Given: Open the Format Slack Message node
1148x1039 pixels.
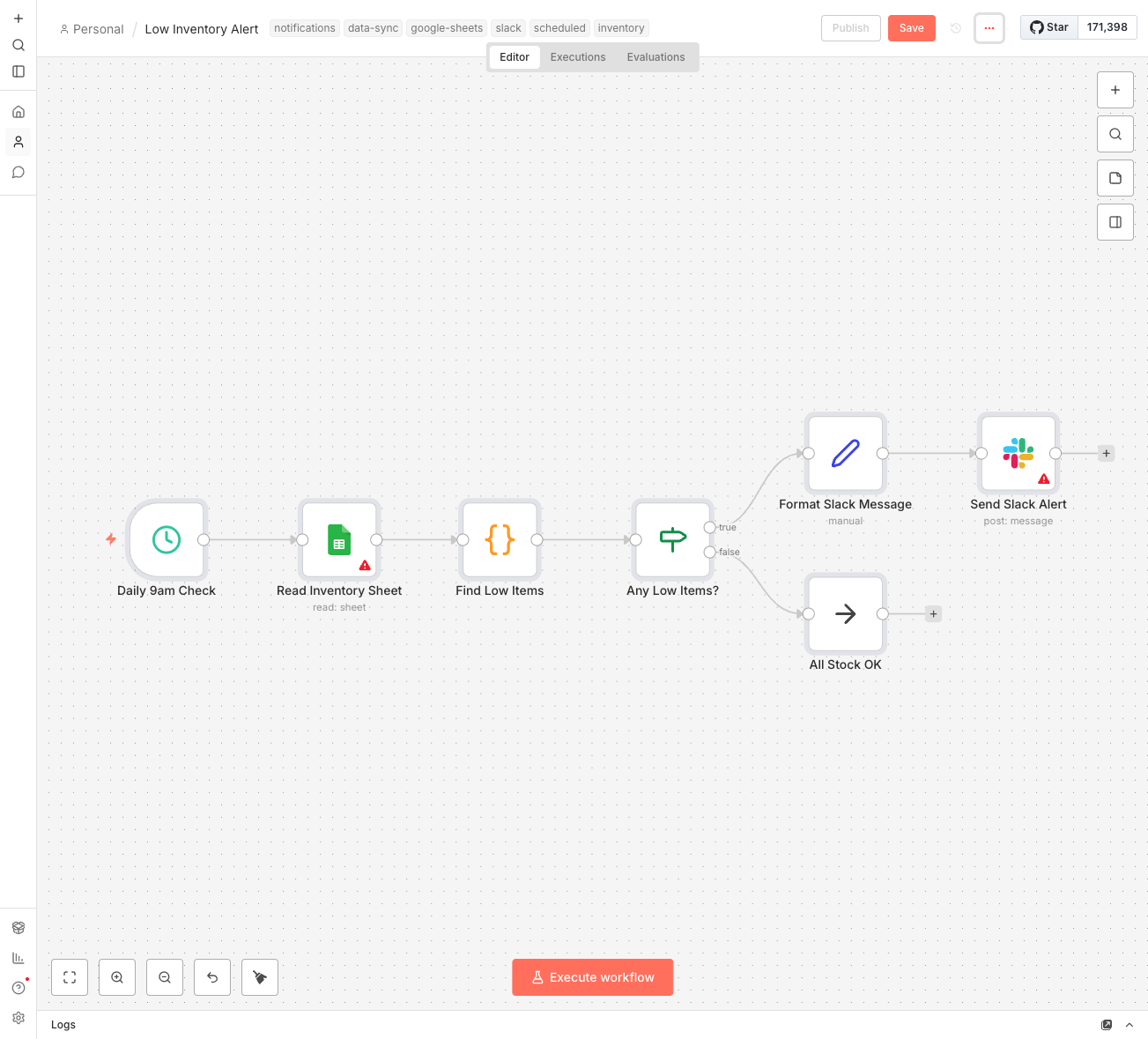Looking at the screenshot, I should tap(845, 453).
